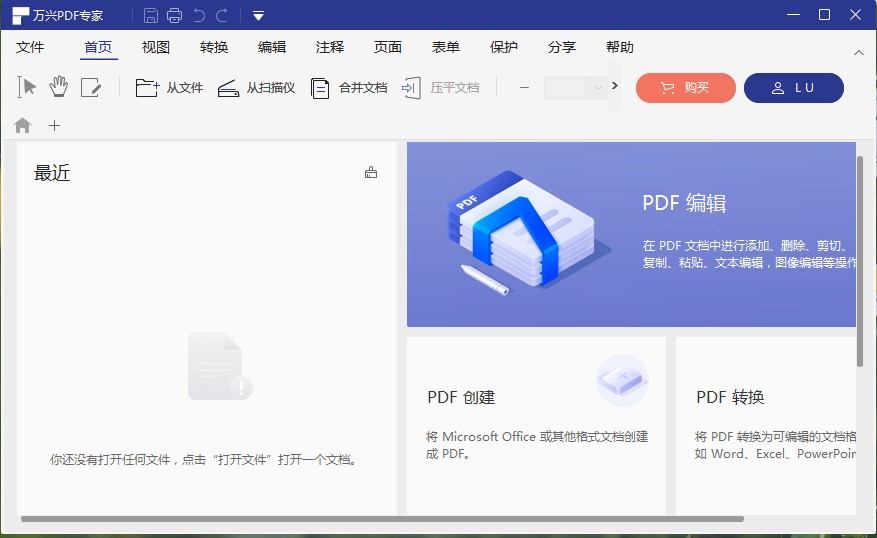The width and height of the screenshot is (877, 538).
Task: Go to the home tab icon
Action: pyautogui.click(x=22, y=125)
